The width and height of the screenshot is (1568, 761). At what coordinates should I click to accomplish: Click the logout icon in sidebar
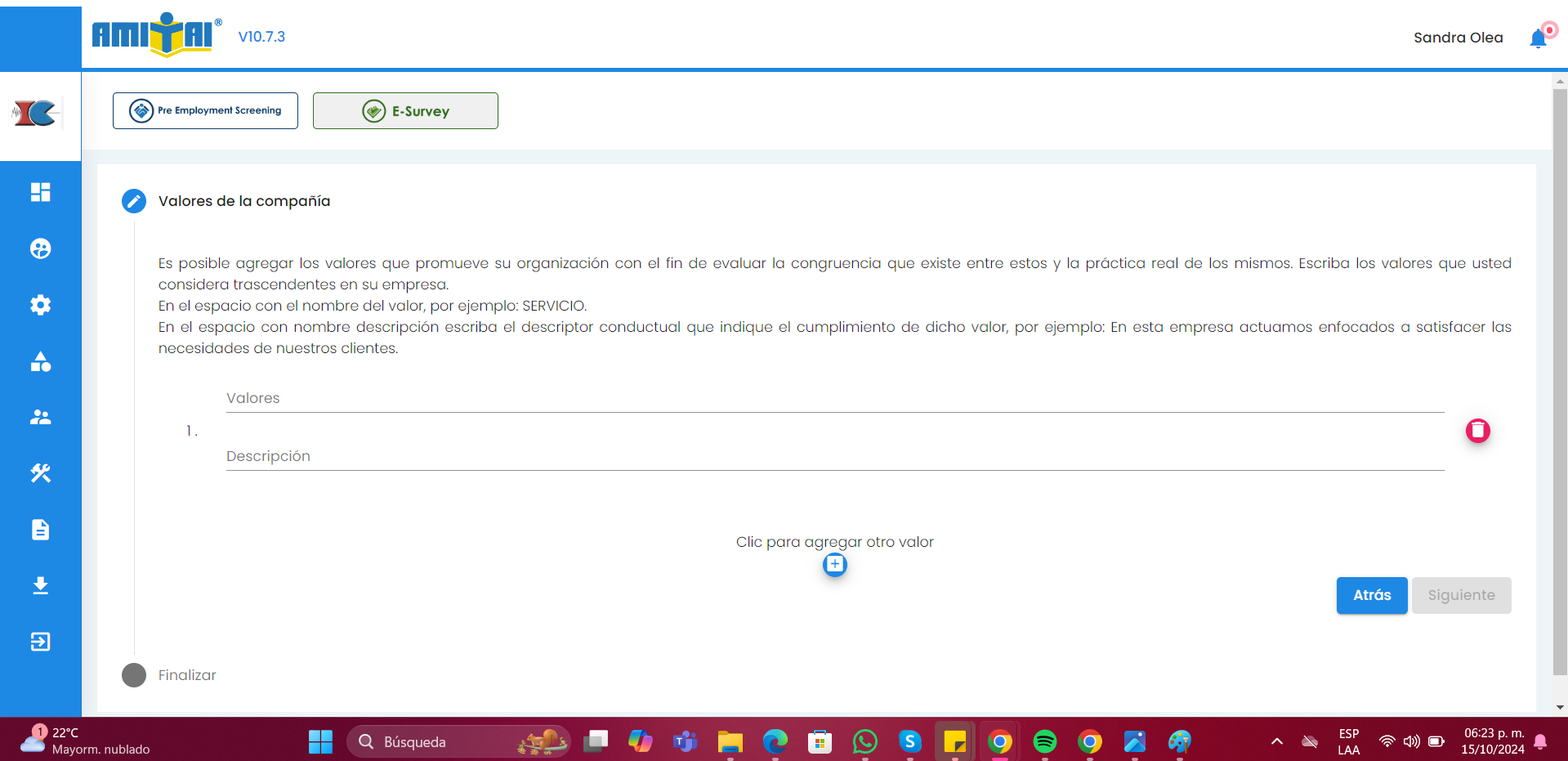[40, 642]
